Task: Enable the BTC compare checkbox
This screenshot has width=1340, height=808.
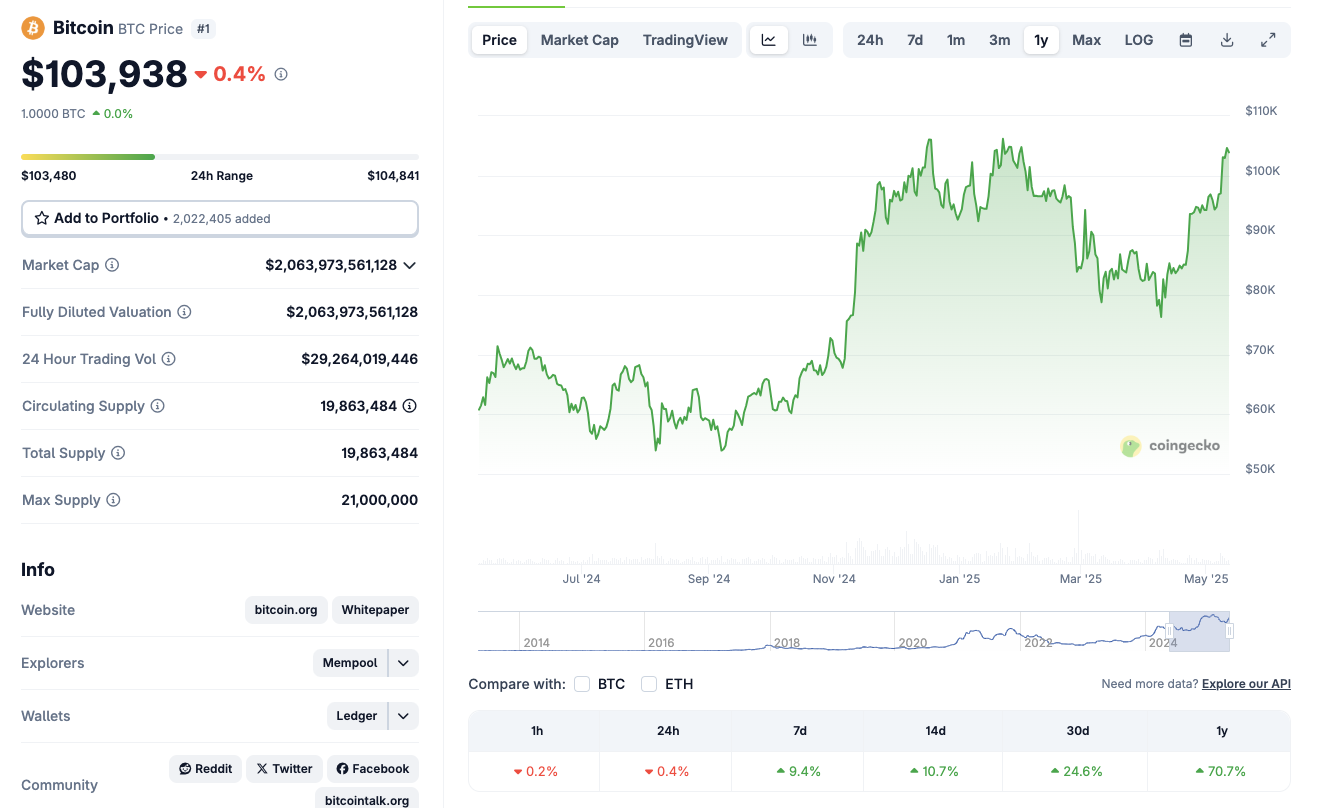Action: [582, 684]
